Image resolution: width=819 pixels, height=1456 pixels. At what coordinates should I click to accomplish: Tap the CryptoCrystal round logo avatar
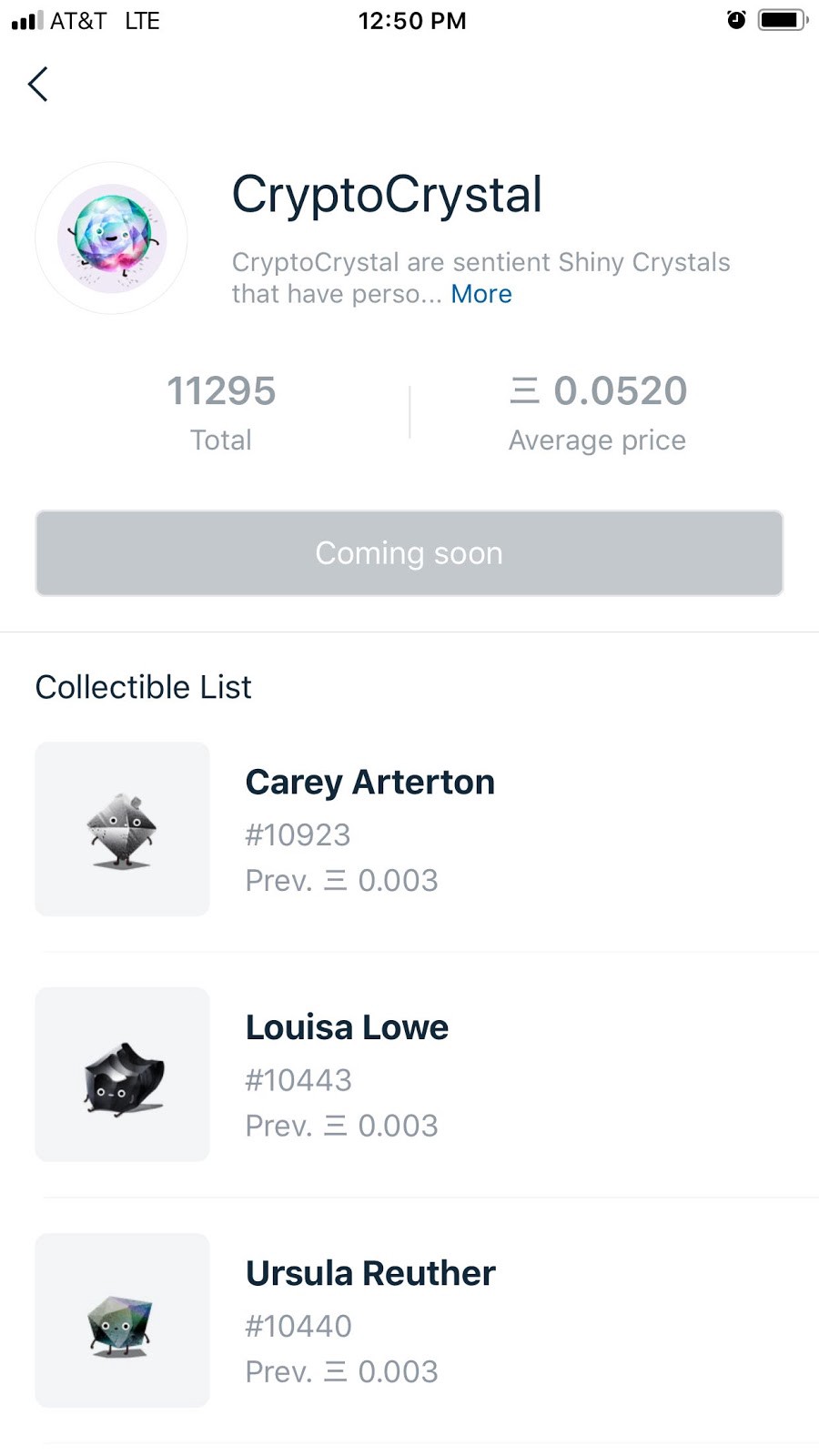coord(111,238)
